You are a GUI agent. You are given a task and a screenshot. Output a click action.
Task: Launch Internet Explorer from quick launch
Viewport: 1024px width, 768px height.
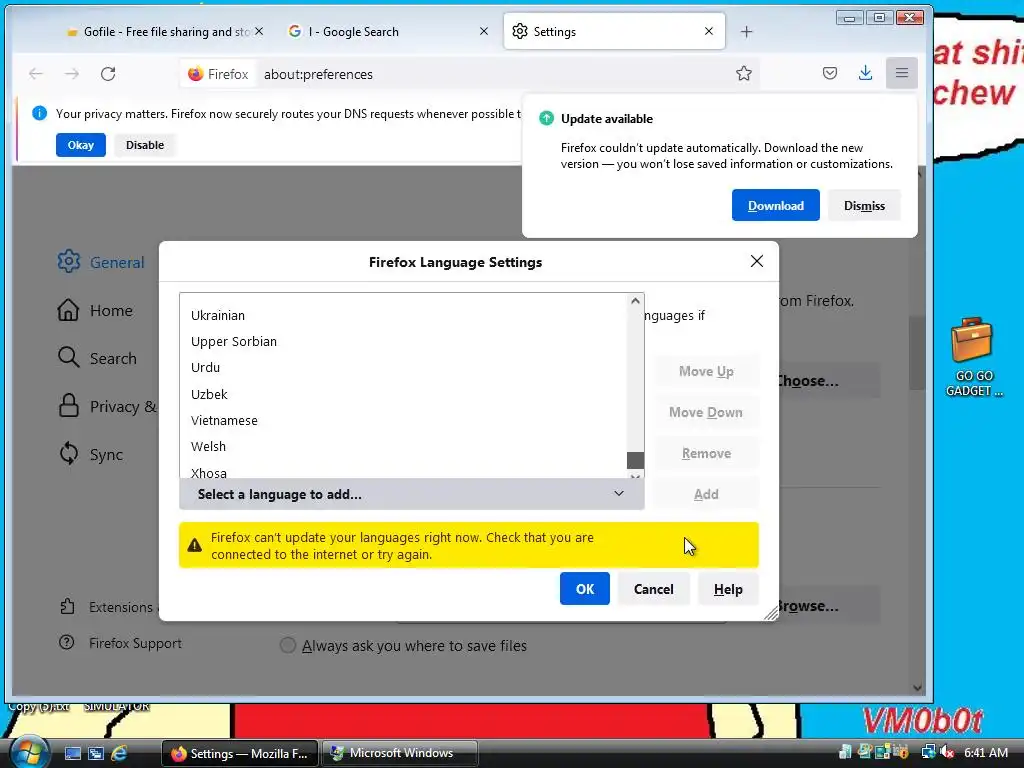coord(119,753)
